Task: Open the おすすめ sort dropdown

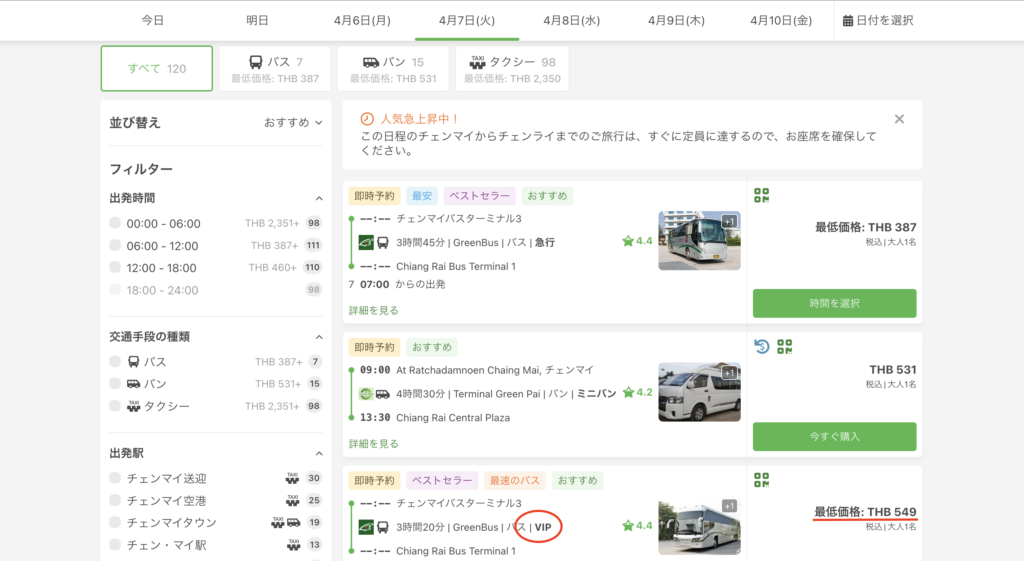Action: (x=293, y=122)
